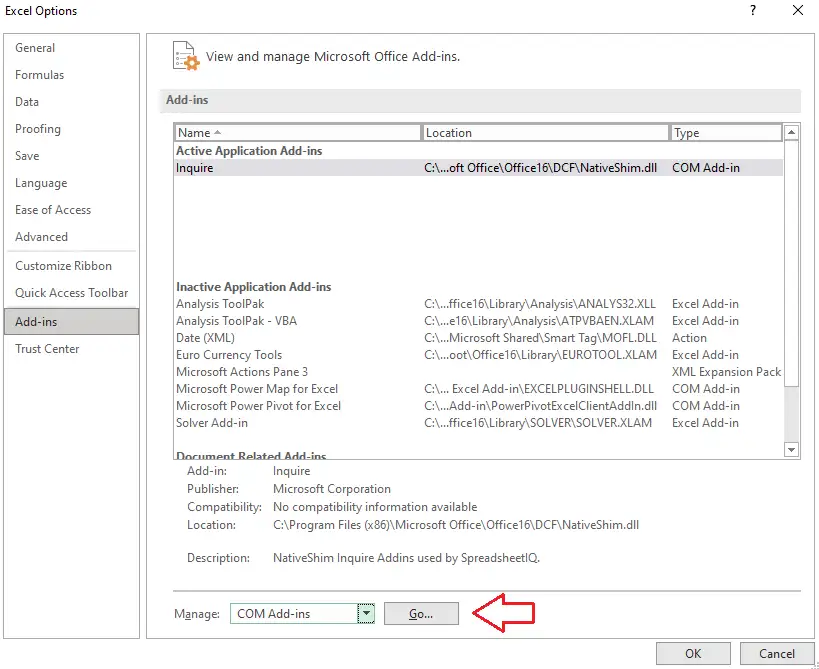Click the Inactive Application Add-ins heading
Screen dimensions: 819x669
(x=253, y=287)
